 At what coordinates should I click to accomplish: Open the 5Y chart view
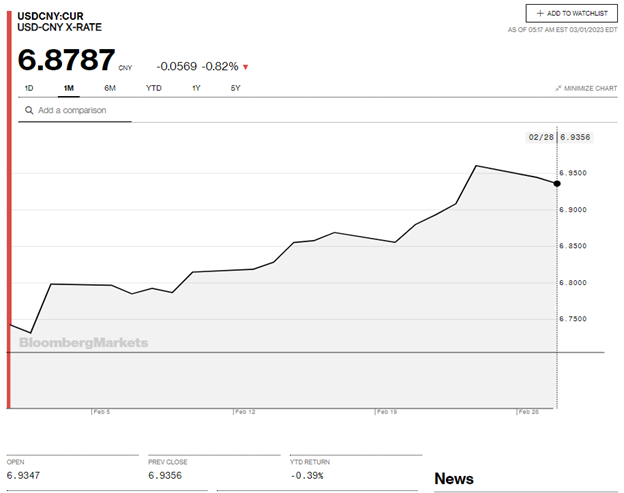[x=235, y=88]
